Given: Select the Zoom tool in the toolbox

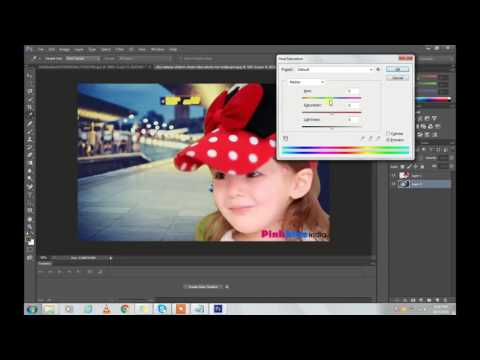Looking at the screenshot, I should 30,227.
